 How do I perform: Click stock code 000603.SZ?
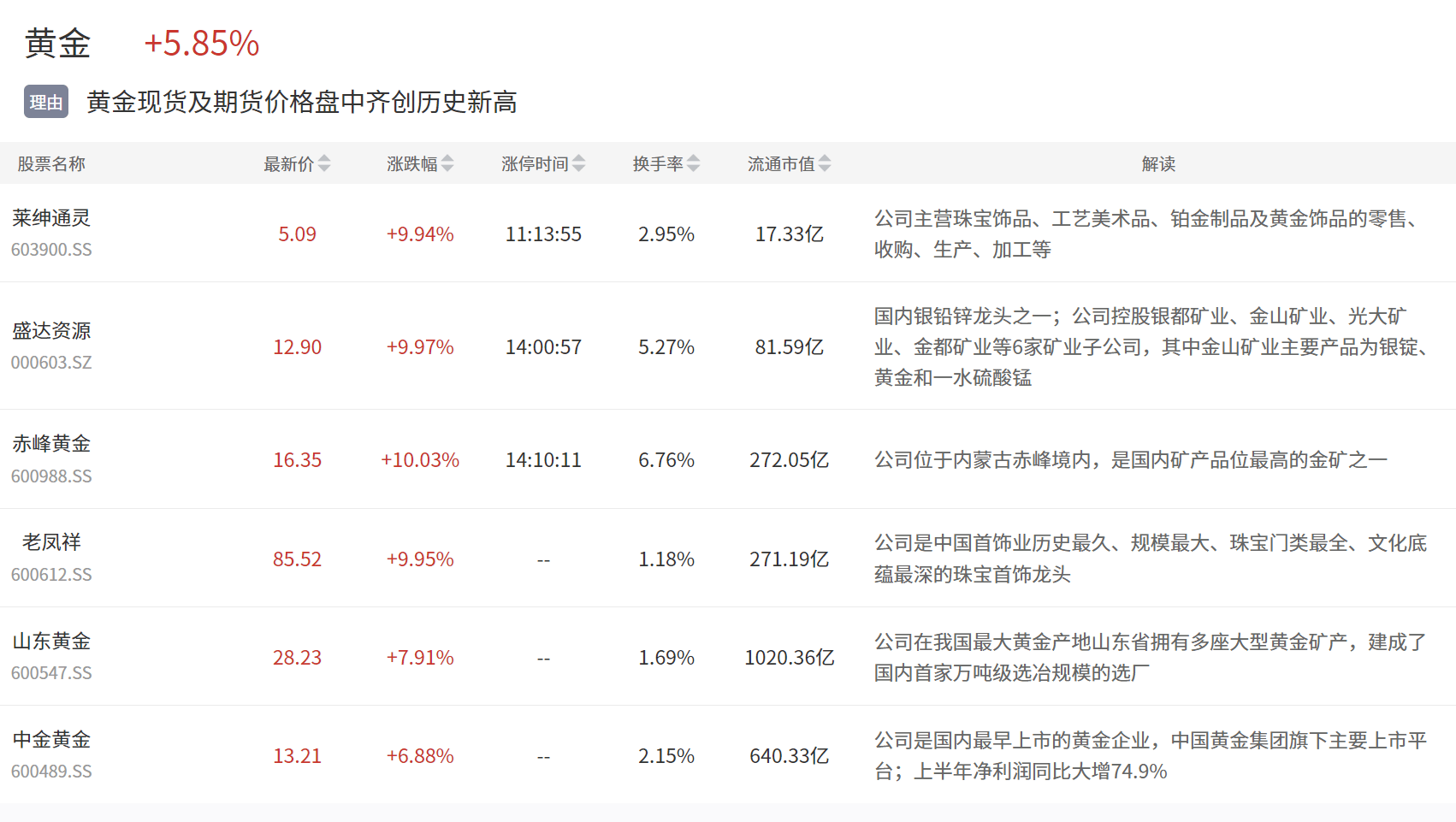[51, 363]
